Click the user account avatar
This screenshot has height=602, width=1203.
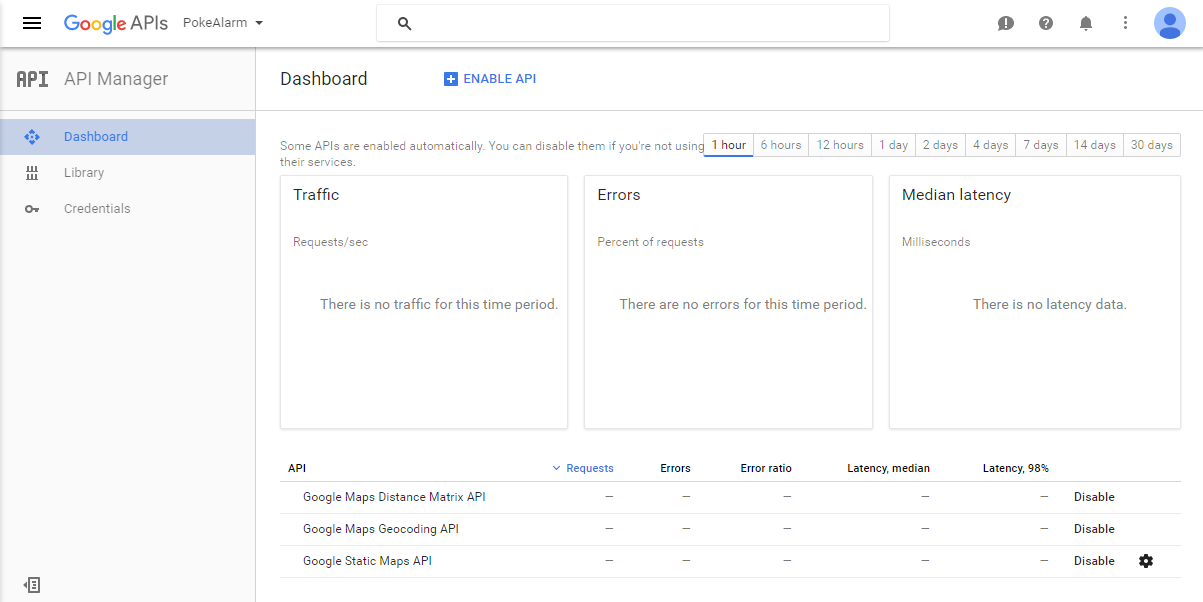click(x=1169, y=23)
